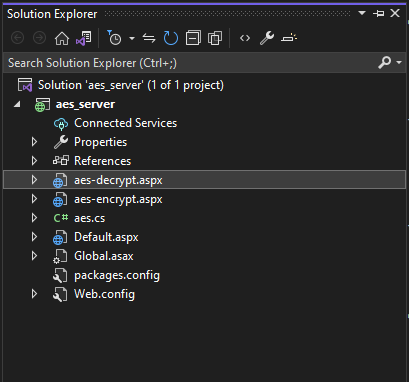Refresh the solution with the blue circular arrow
Image resolution: width=409 pixels, height=382 pixels.
(x=171, y=38)
